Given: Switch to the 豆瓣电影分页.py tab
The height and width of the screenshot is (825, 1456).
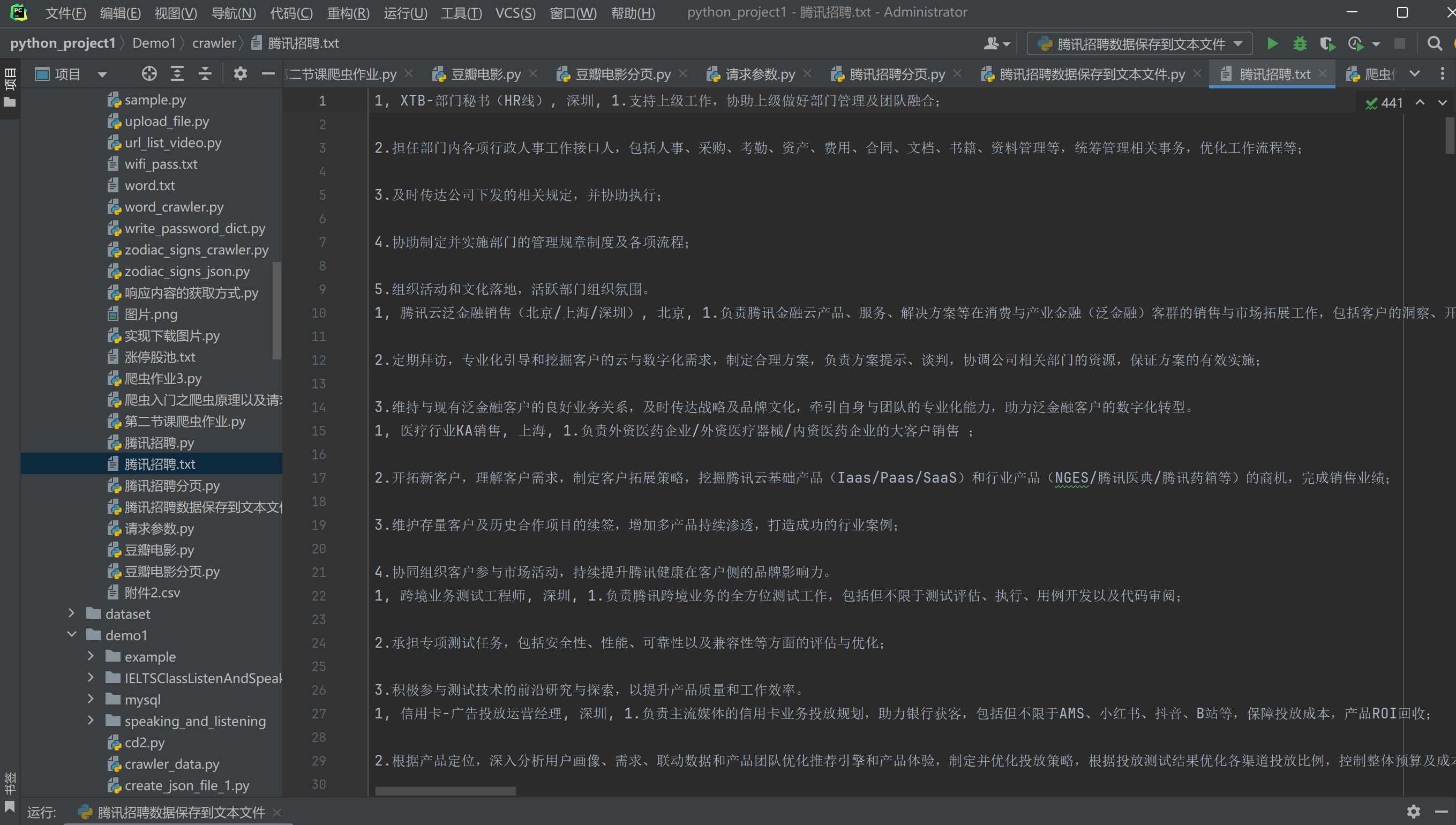Looking at the screenshot, I should coord(622,74).
